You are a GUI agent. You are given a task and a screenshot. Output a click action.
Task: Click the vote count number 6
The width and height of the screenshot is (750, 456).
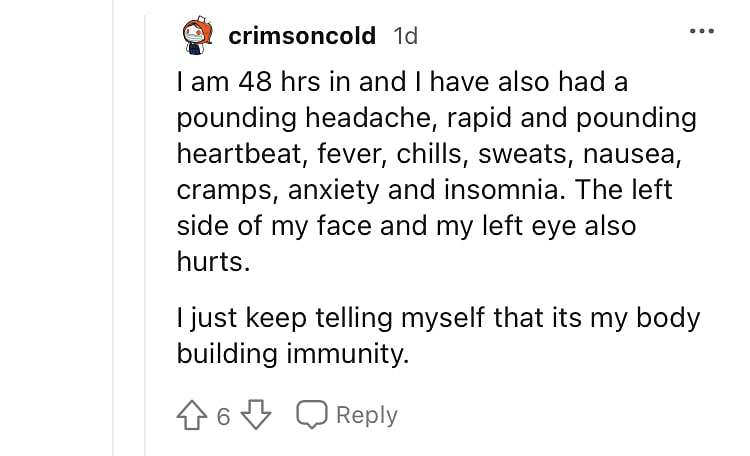point(223,416)
